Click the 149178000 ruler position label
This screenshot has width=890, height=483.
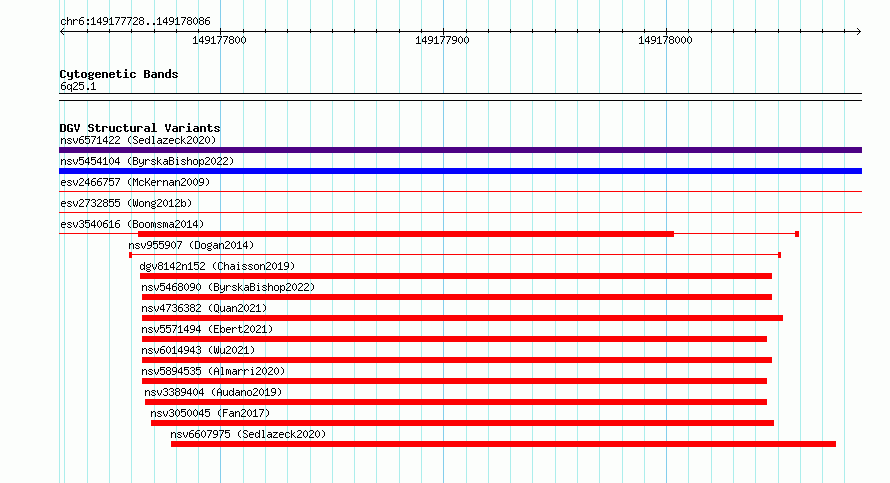click(x=665, y=40)
